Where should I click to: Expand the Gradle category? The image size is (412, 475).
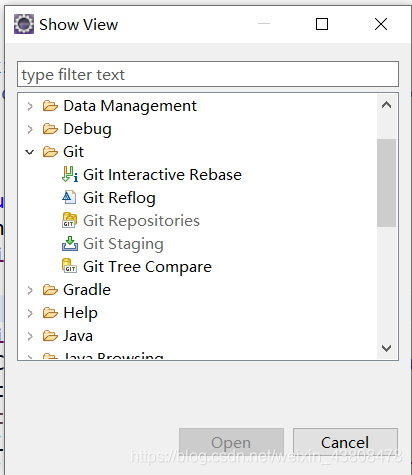30,290
